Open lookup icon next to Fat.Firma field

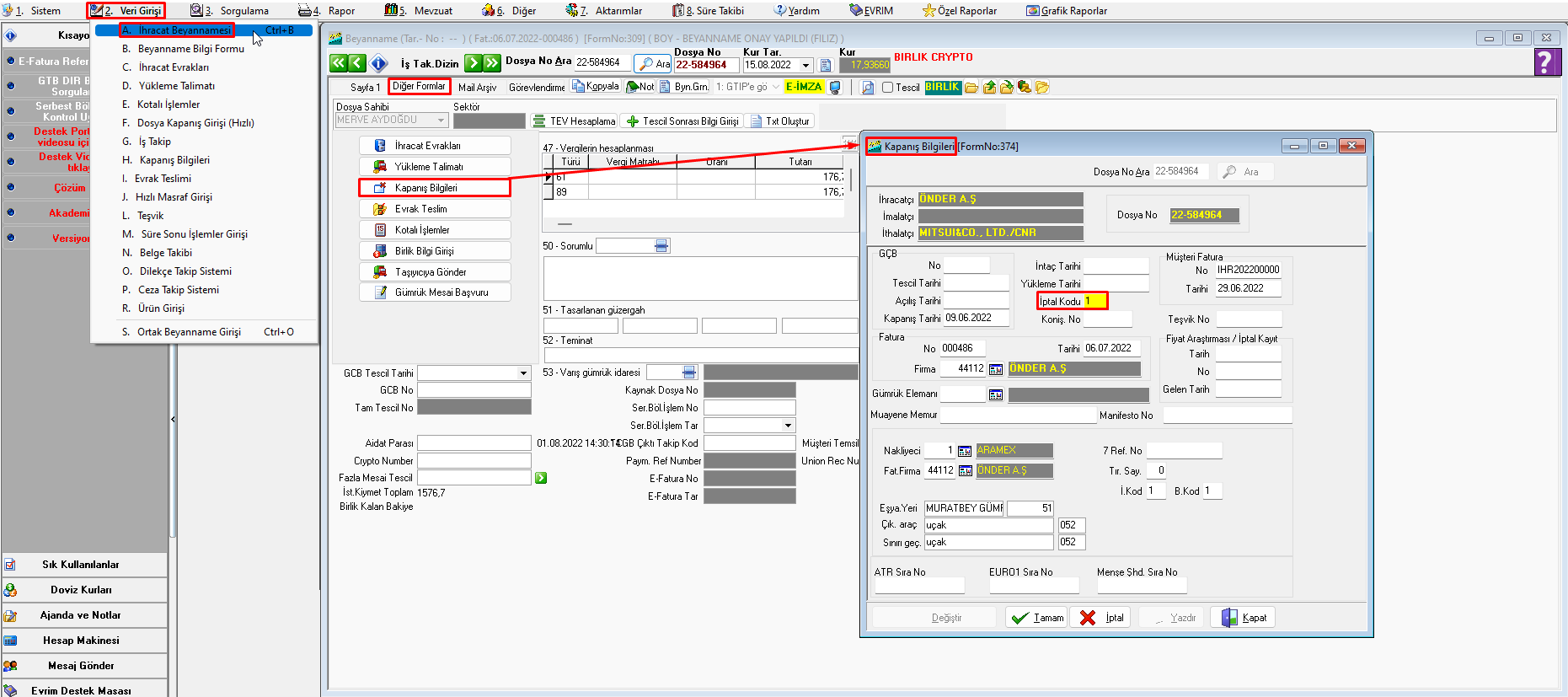pos(966,471)
